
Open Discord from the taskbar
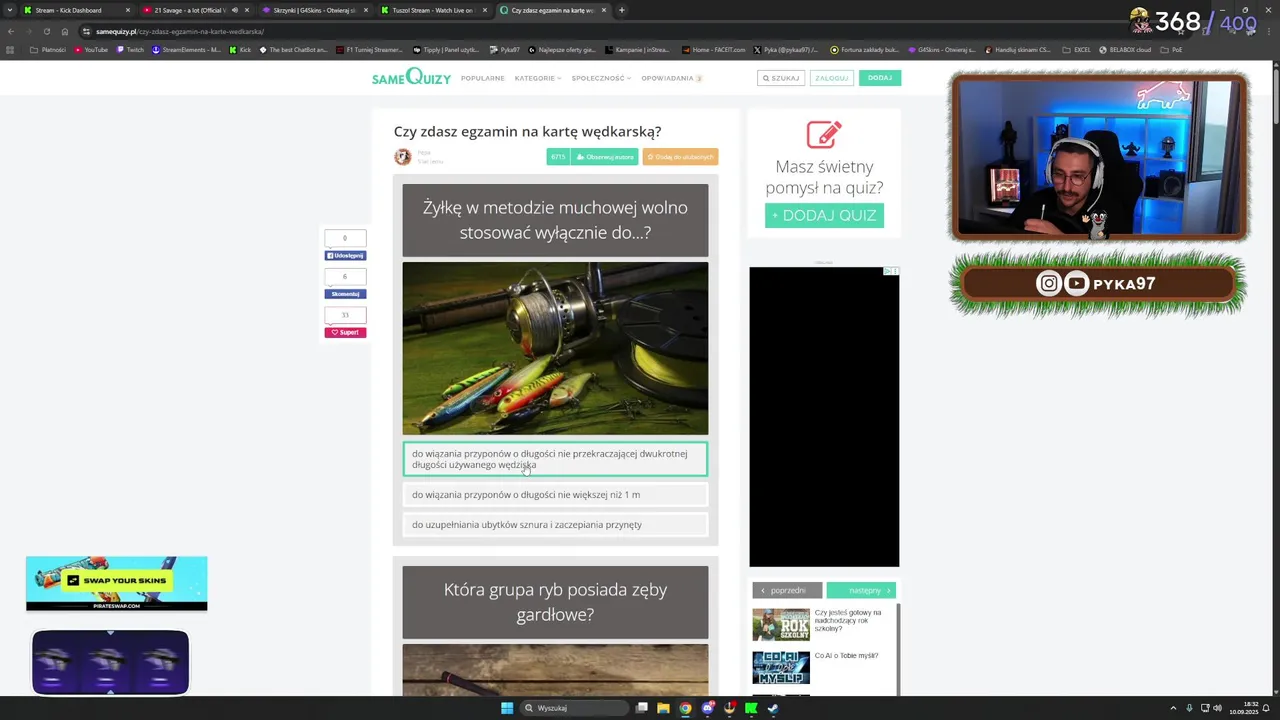click(x=708, y=708)
